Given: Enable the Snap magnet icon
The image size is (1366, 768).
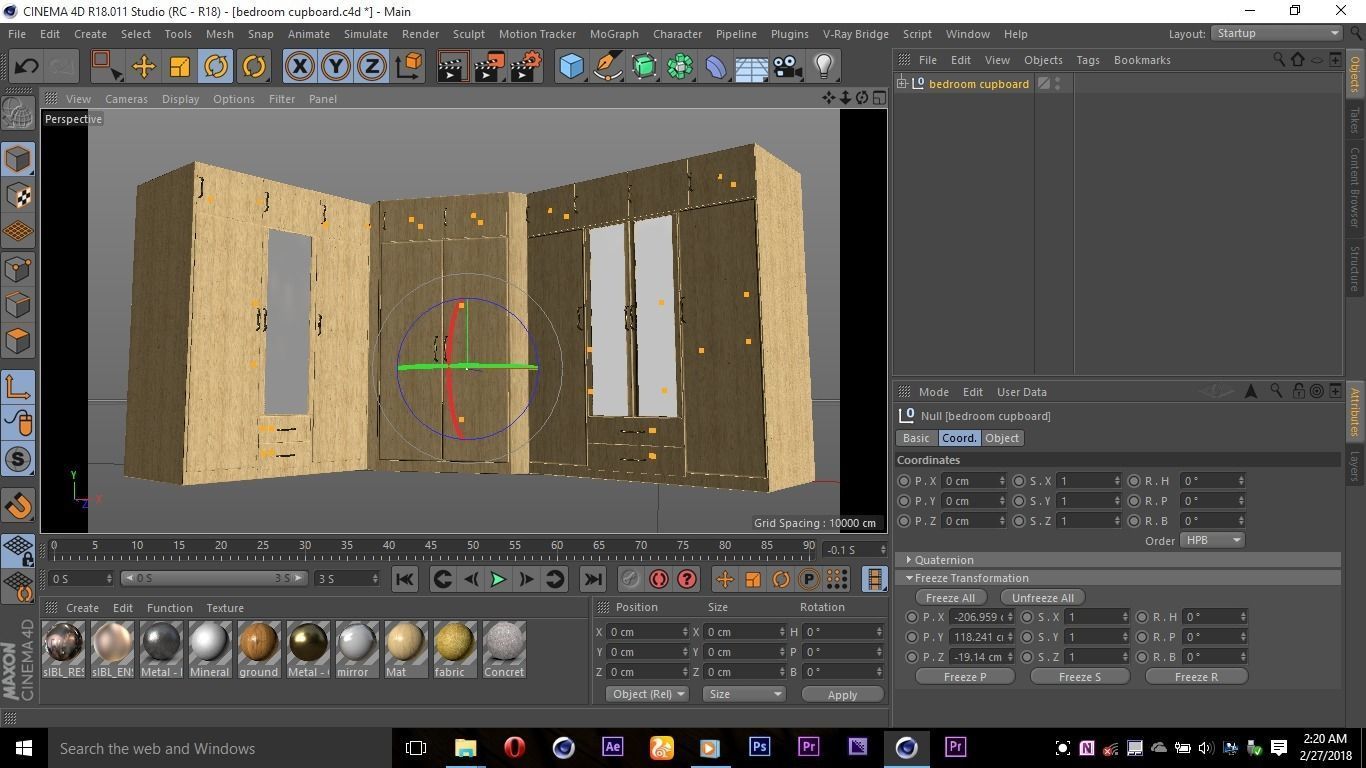Looking at the screenshot, I should 18,505.
